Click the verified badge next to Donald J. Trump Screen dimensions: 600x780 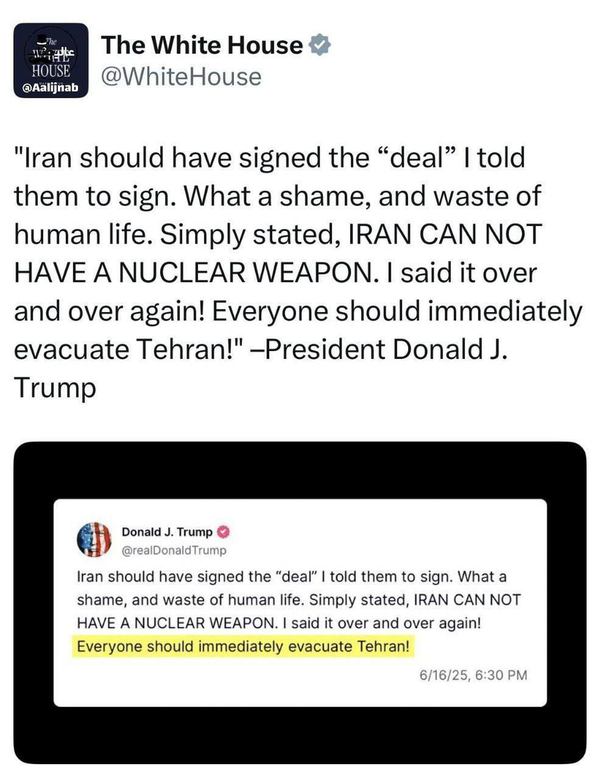pos(222,532)
